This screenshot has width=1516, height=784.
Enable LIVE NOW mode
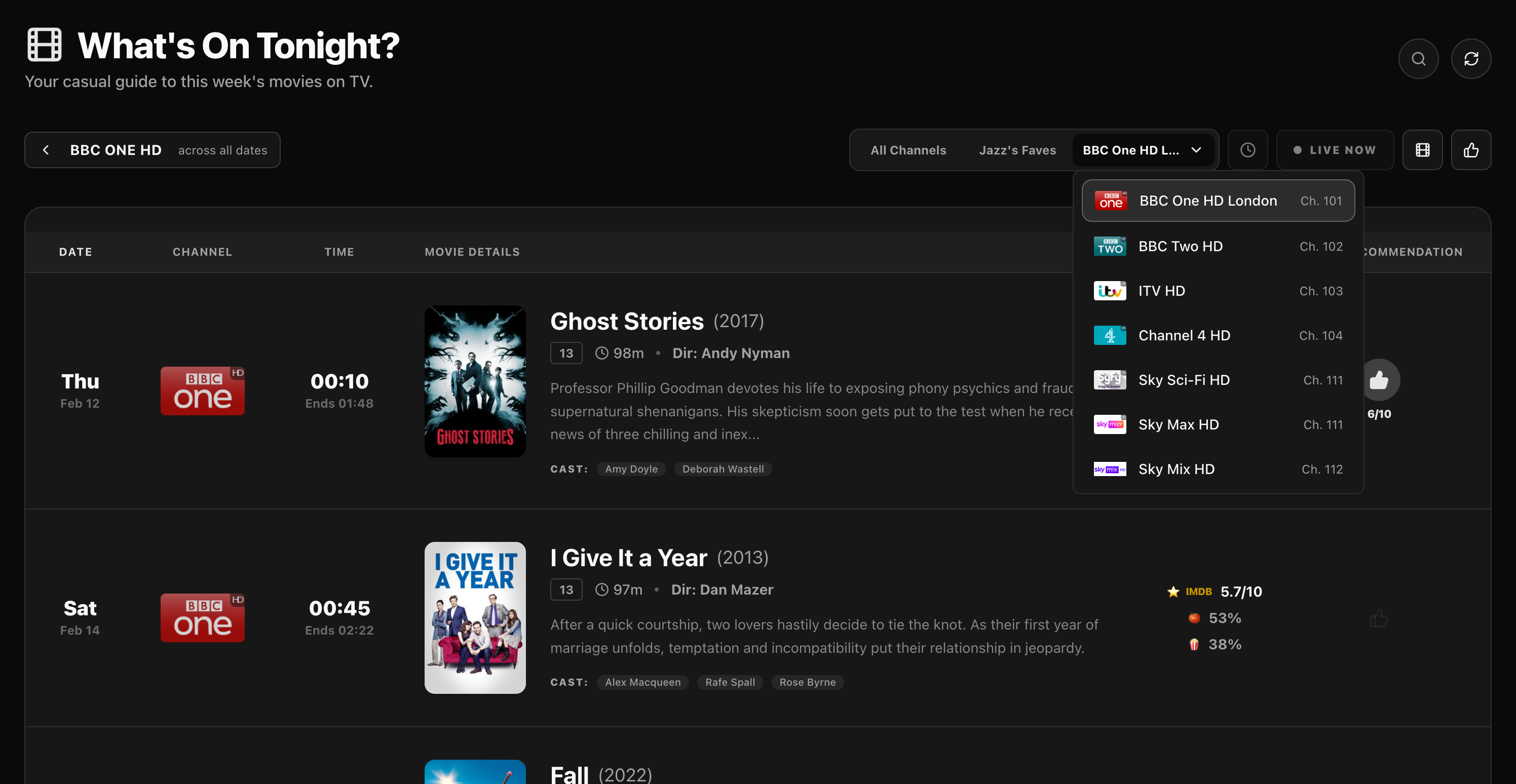pos(1335,149)
